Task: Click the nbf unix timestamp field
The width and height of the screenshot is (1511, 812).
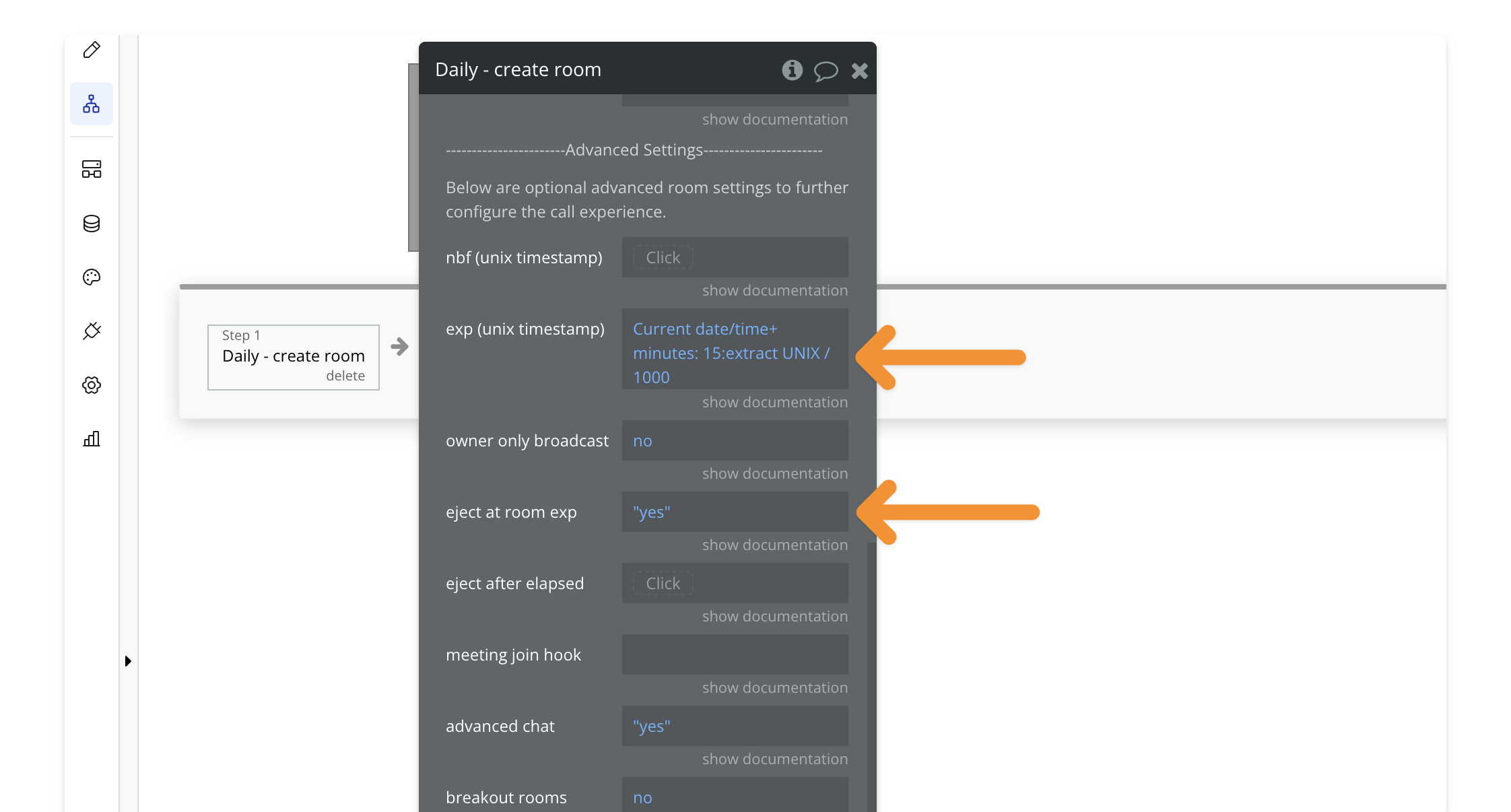Action: [735, 257]
